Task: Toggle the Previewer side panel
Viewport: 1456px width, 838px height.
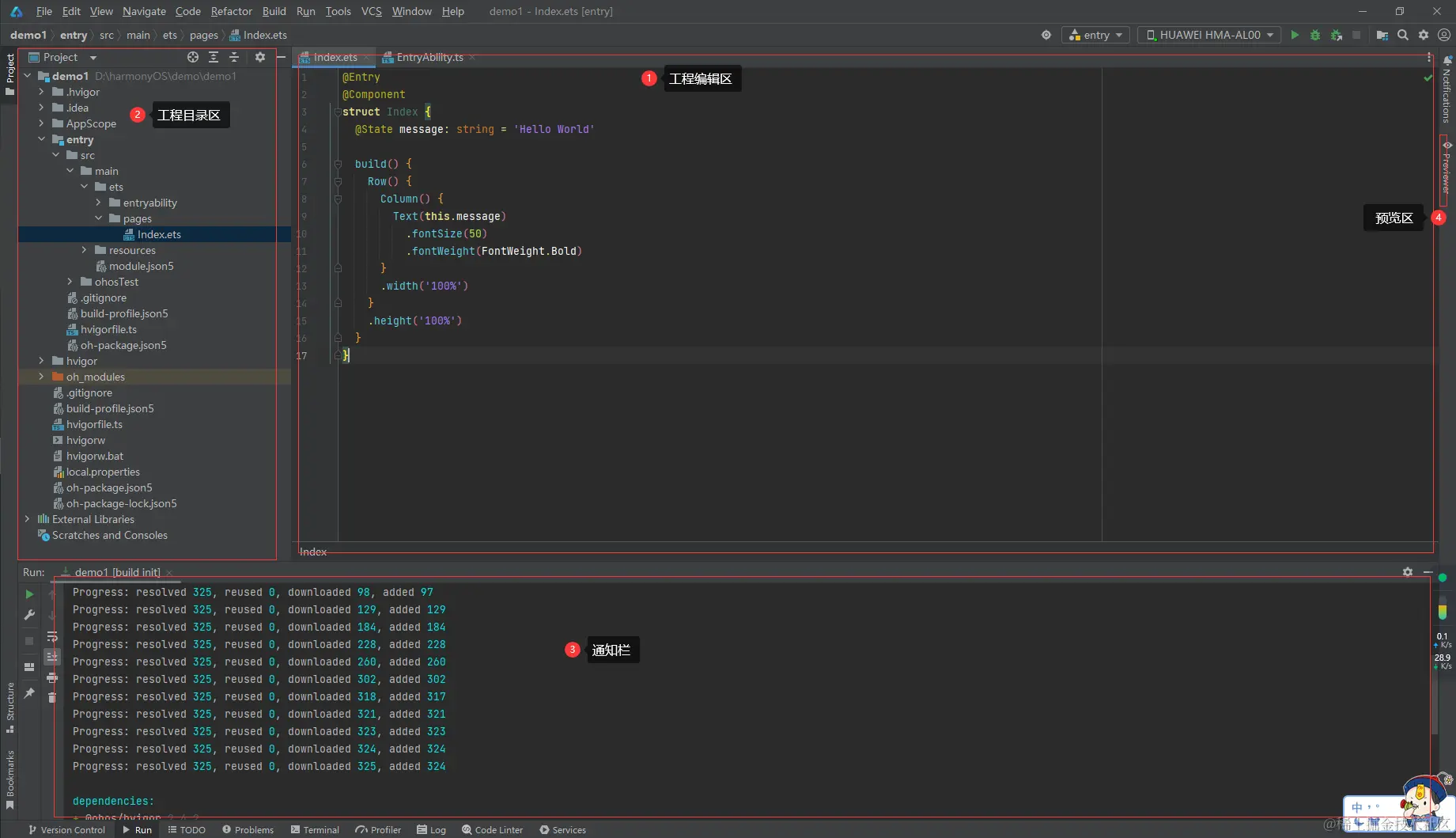Action: point(1447,168)
